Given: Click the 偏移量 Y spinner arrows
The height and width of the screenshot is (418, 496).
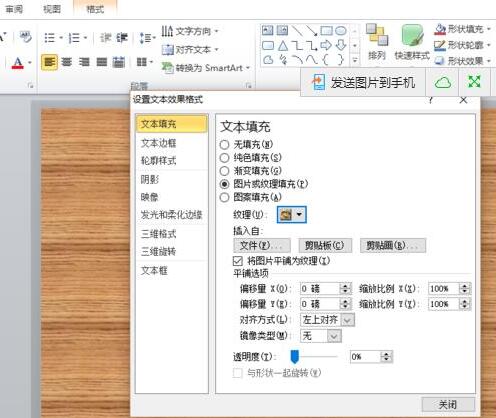Looking at the screenshot, I should [345, 304].
